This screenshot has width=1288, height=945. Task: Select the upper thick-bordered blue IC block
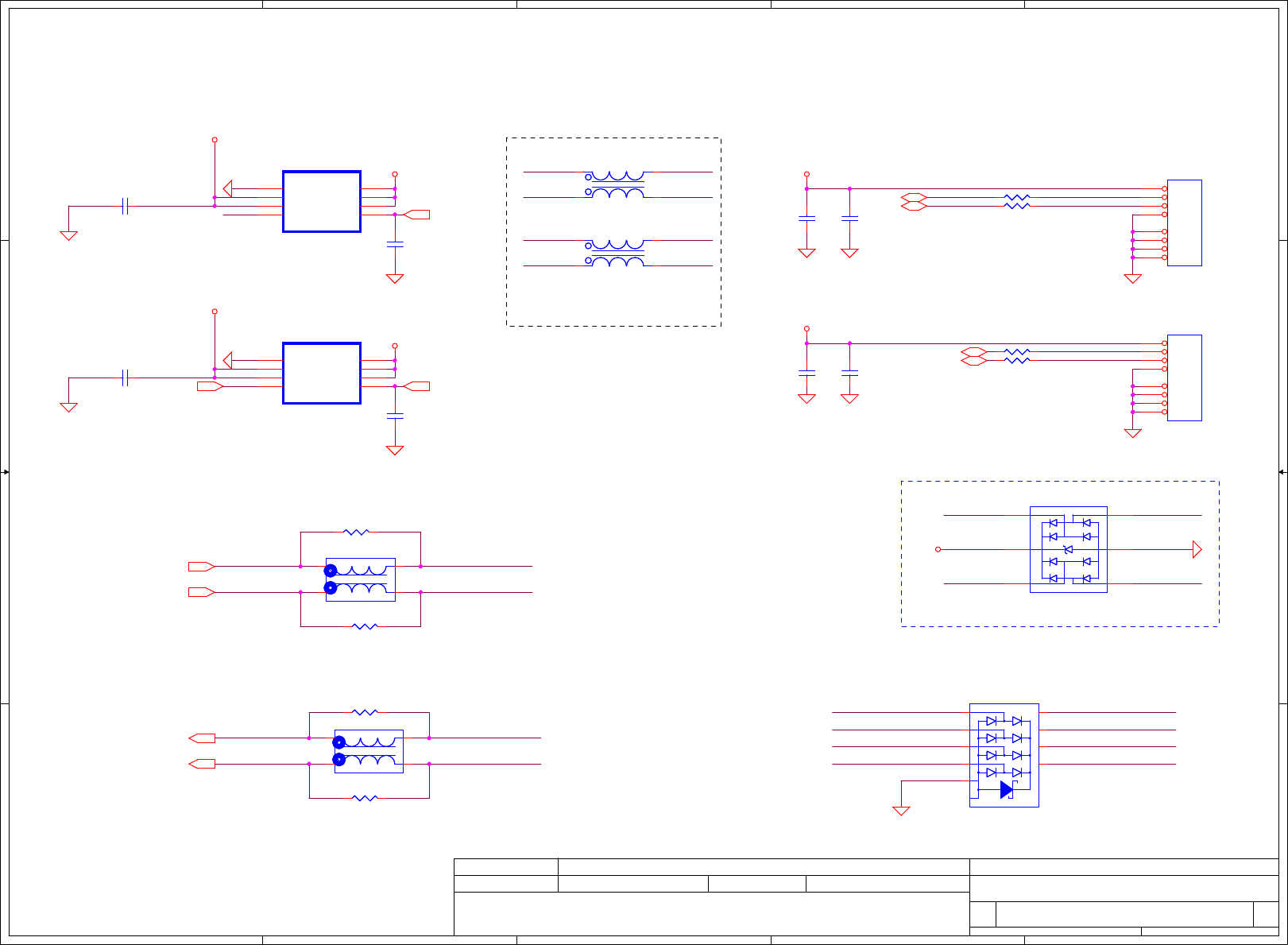(x=322, y=202)
